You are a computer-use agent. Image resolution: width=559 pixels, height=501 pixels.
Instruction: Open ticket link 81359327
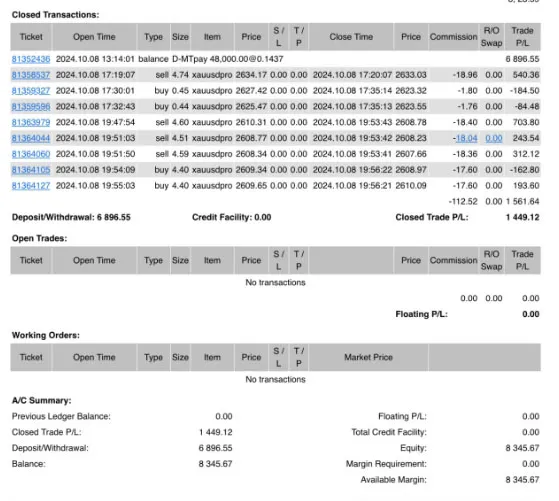coord(31,91)
